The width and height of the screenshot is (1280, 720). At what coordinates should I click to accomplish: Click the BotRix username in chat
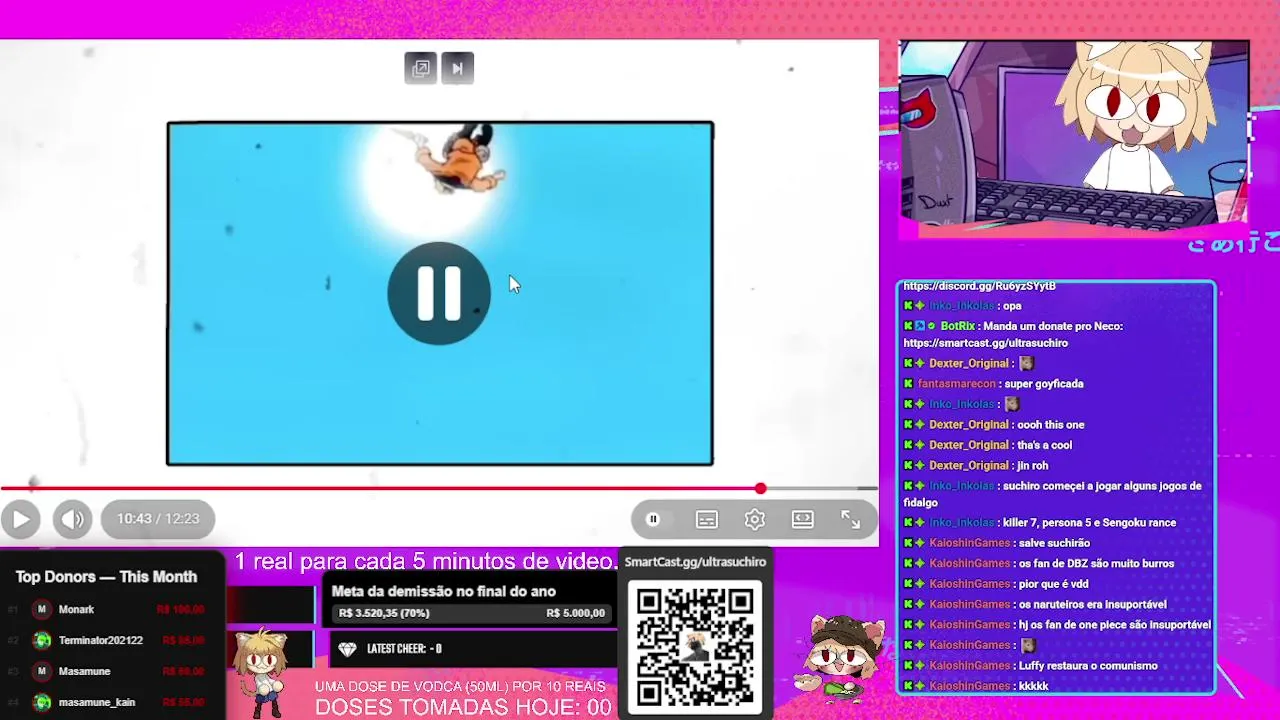tap(957, 326)
